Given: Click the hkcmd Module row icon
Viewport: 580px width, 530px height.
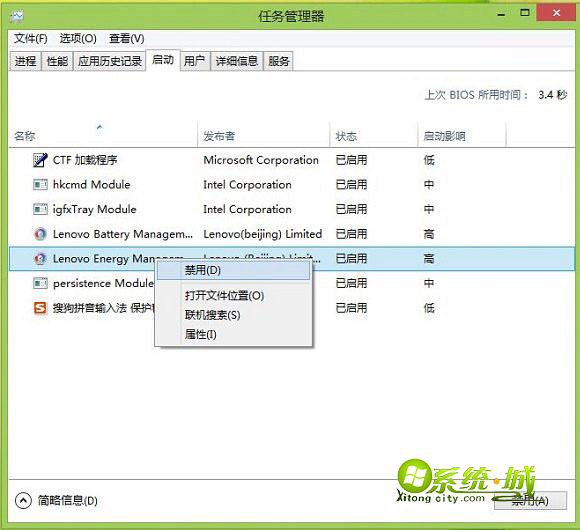Looking at the screenshot, I should coord(40,185).
